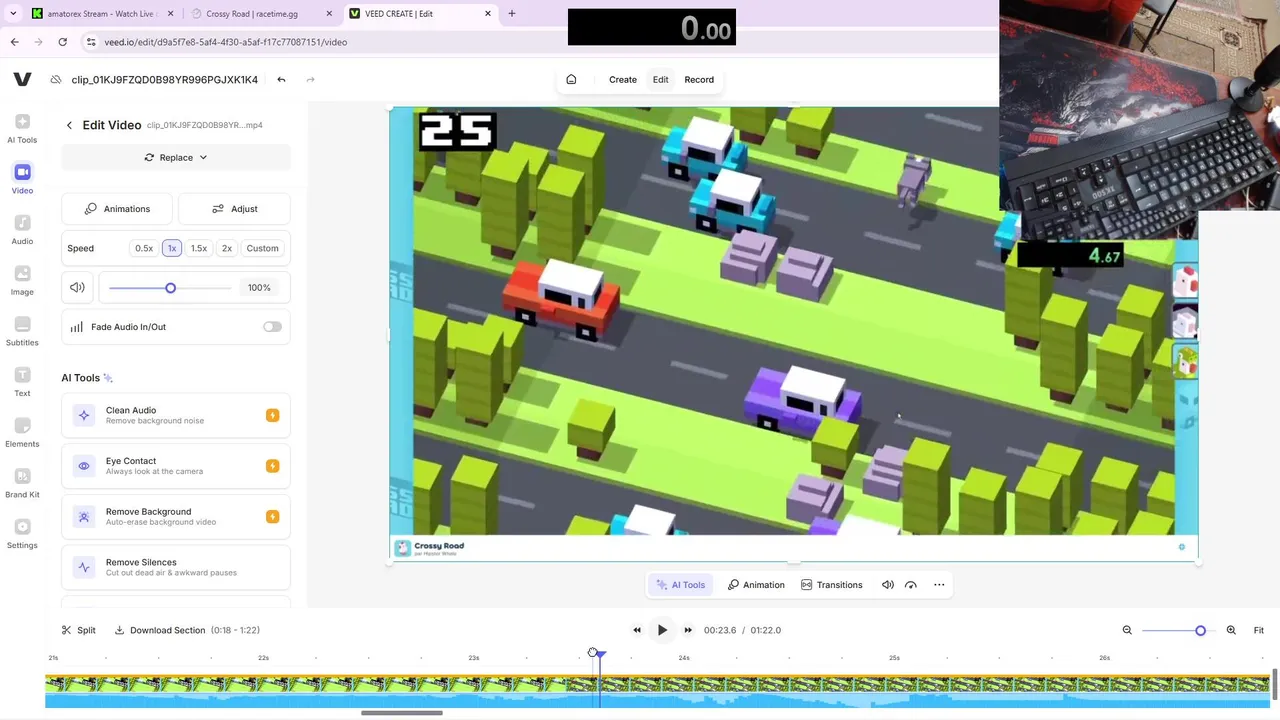Click Fit timeline zoom button

coord(1259,630)
